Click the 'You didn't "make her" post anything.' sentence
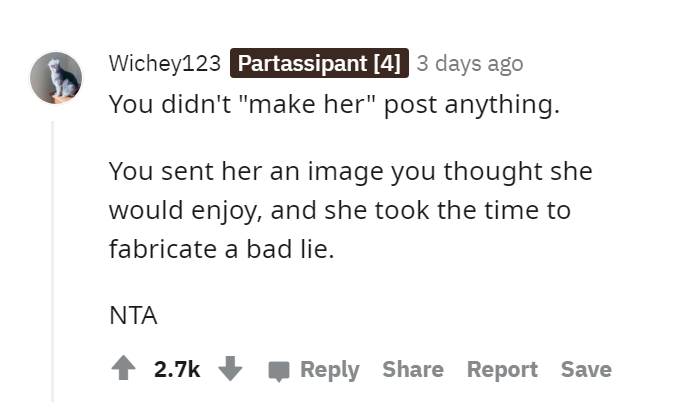Screen dimensions: 675x402 click(334, 105)
